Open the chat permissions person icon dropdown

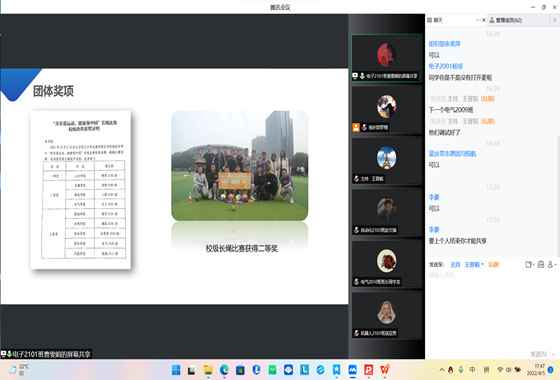pyautogui.click(x=552, y=264)
